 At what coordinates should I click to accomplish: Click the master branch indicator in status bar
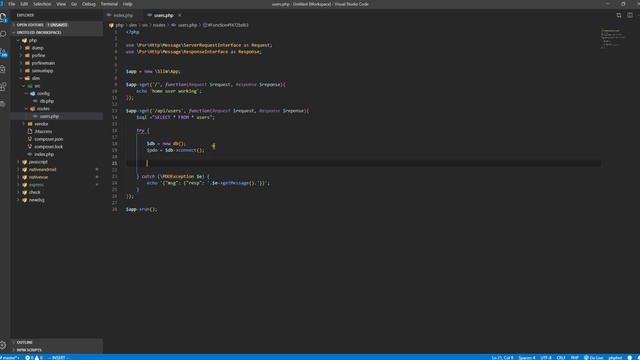[10, 358]
